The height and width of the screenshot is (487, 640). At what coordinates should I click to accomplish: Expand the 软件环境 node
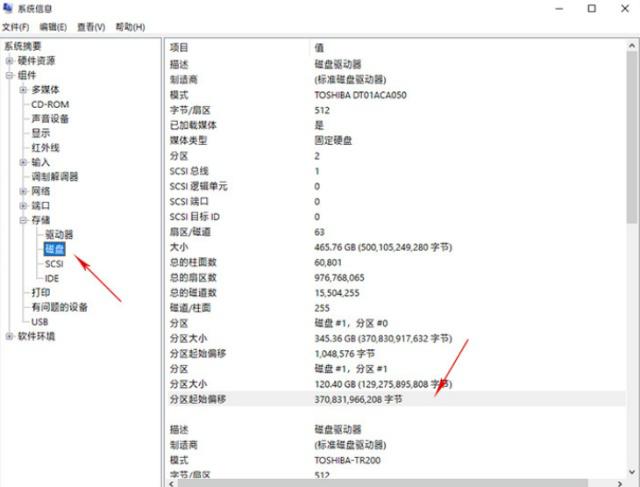click(x=9, y=336)
